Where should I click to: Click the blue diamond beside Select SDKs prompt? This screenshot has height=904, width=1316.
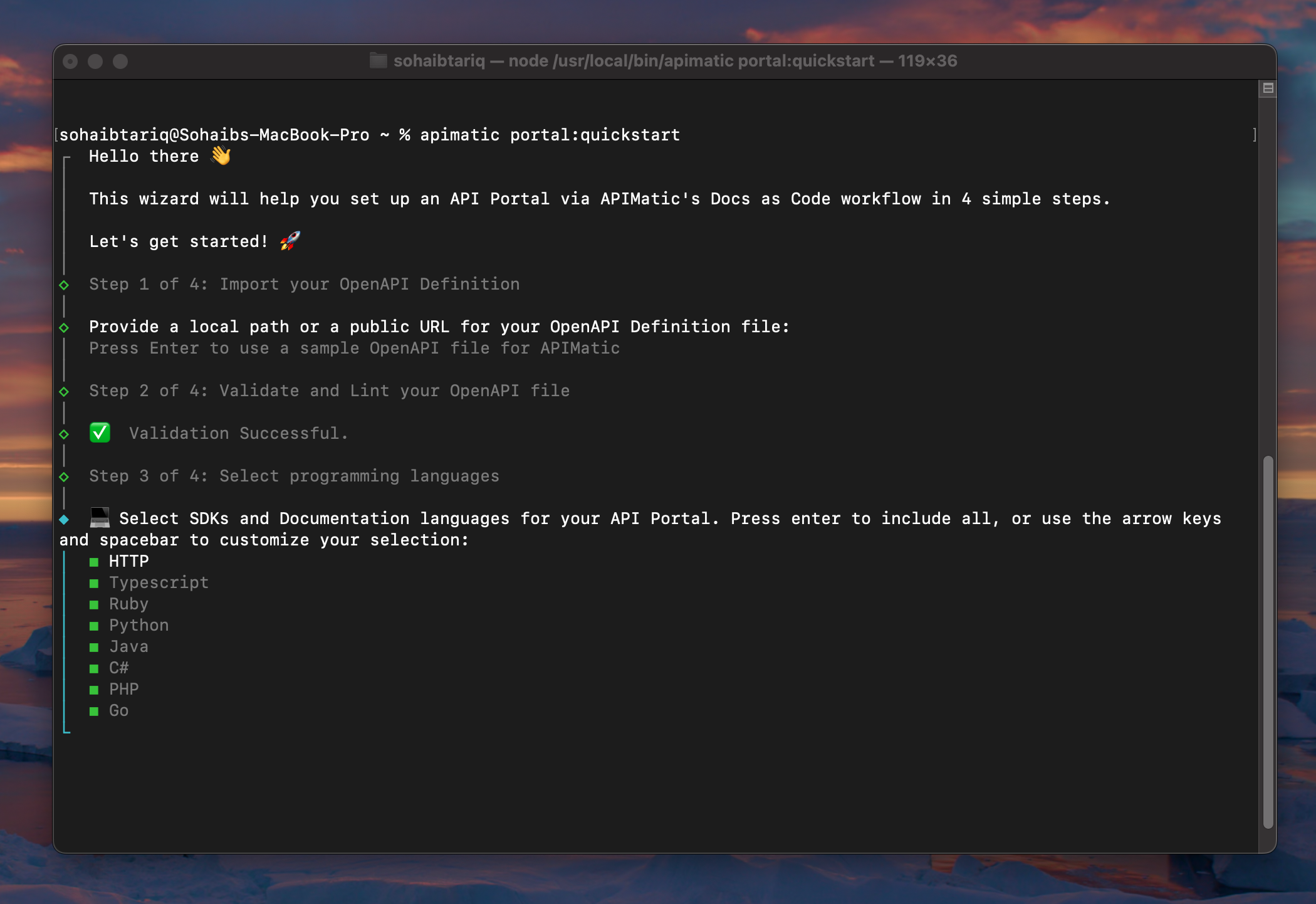64,520
